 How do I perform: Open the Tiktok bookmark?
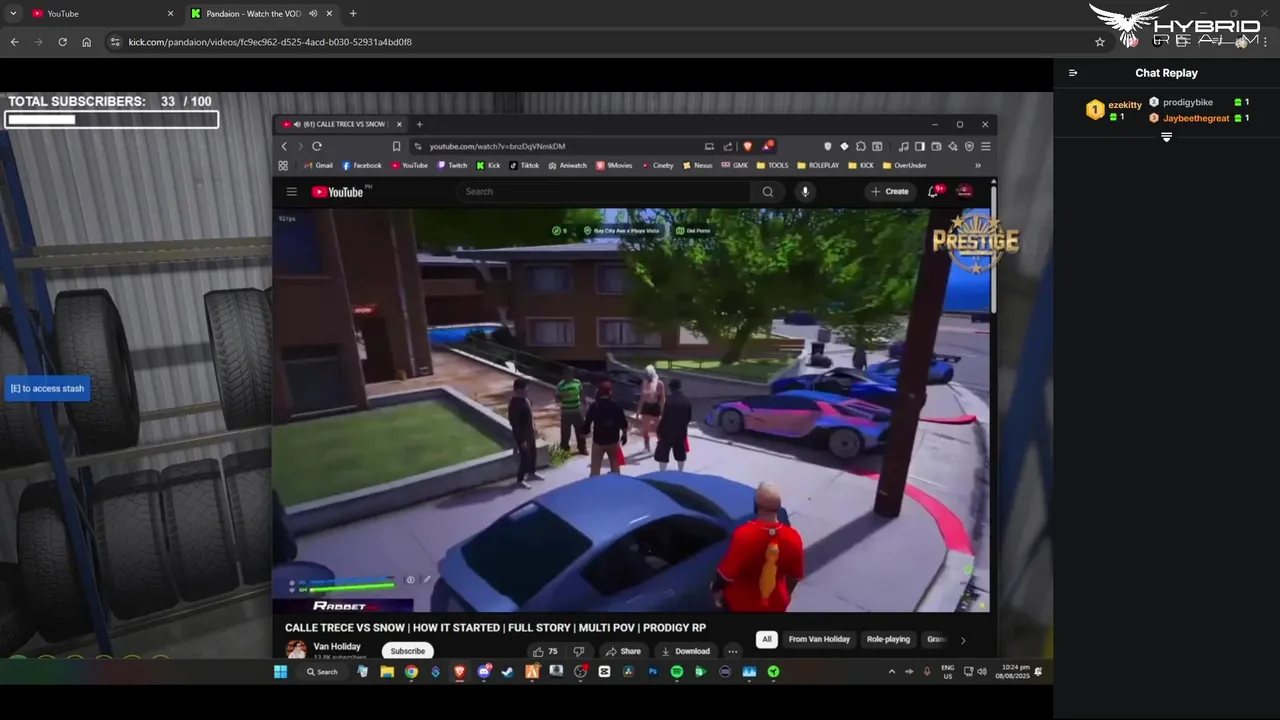pyautogui.click(x=524, y=165)
